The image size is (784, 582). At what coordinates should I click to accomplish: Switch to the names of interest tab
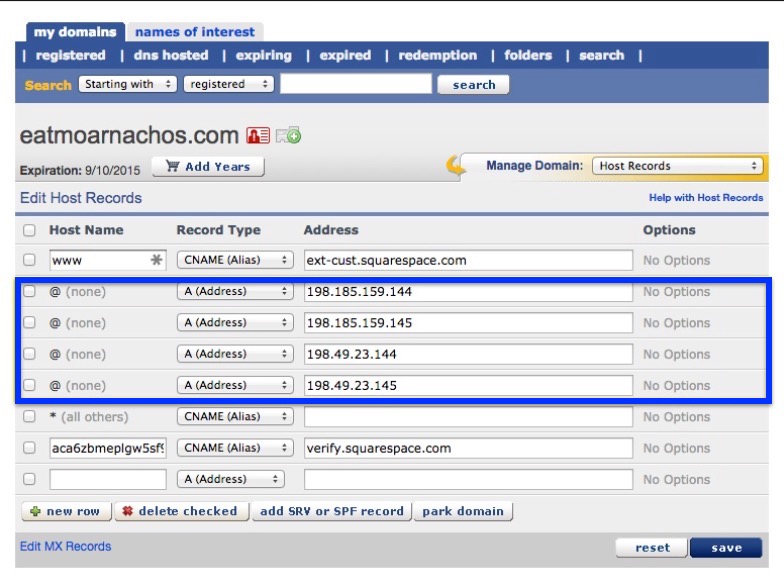(x=195, y=32)
